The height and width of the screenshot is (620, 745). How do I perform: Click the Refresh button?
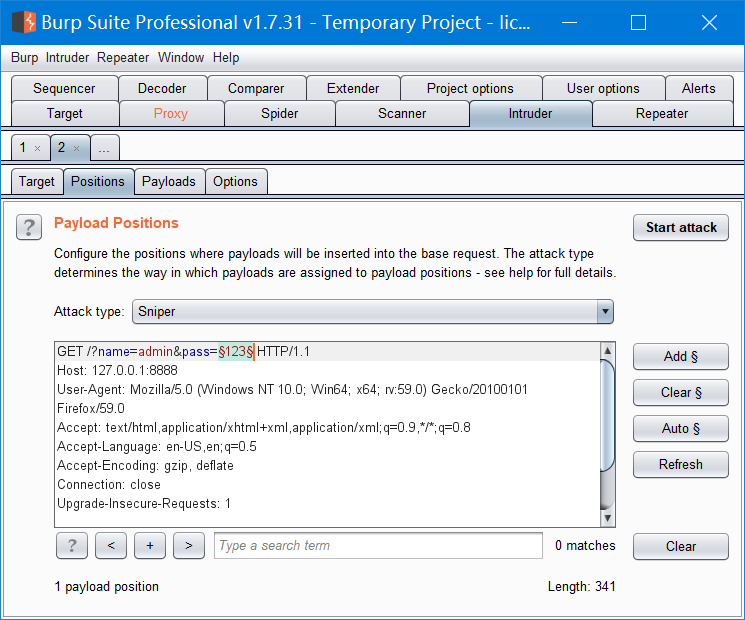[681, 464]
